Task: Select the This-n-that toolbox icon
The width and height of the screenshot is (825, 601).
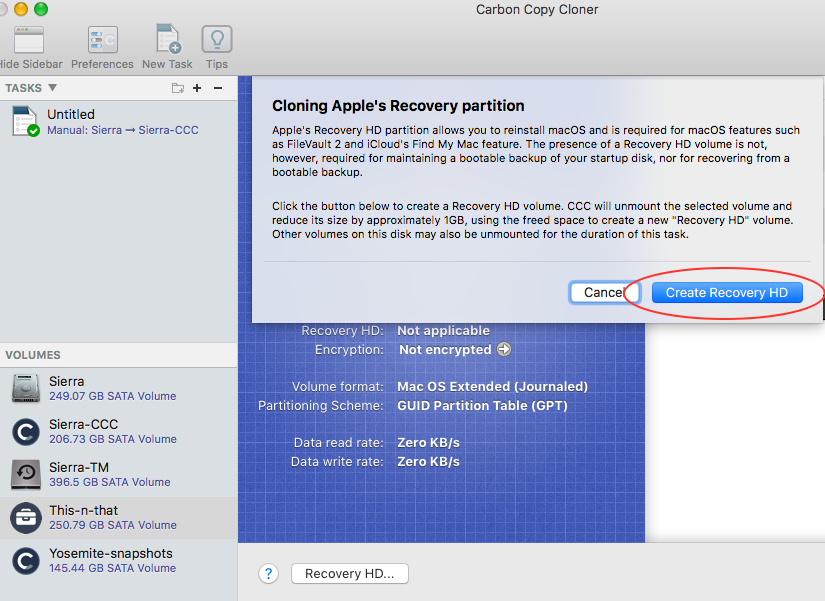Action: pos(26,518)
